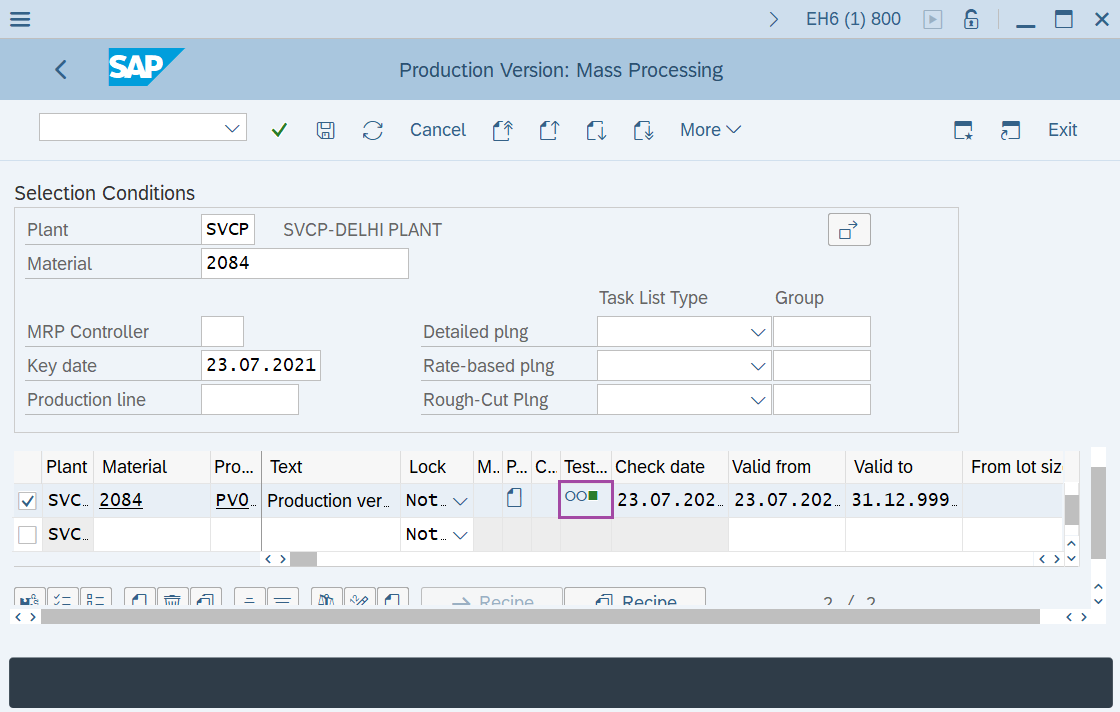Open multiple selection beside the Plant field
Screen dimensions: 1120x712
point(848,229)
